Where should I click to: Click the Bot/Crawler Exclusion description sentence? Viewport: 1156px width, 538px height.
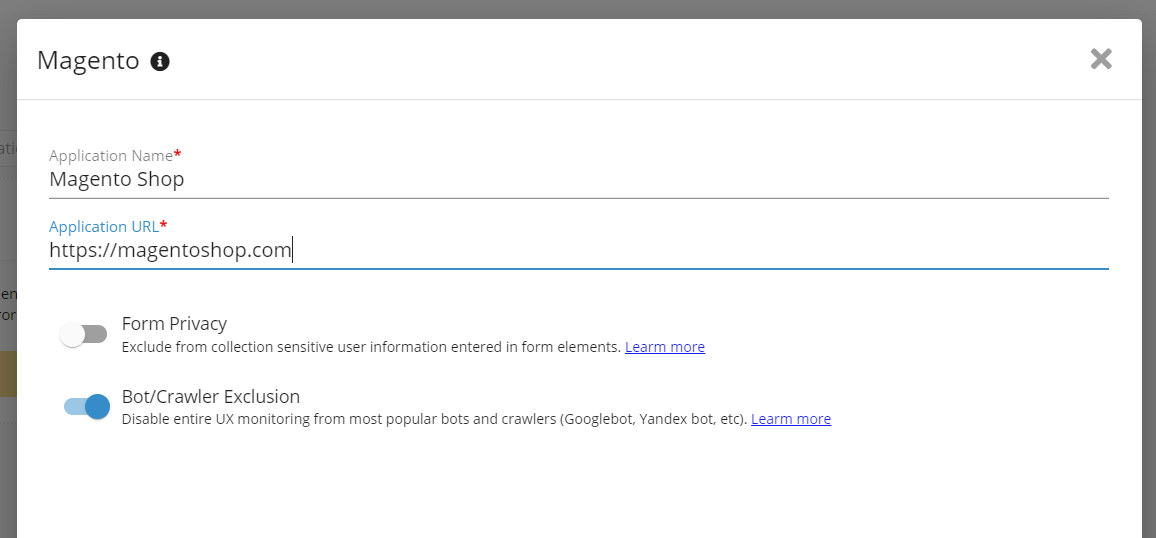tap(434, 419)
